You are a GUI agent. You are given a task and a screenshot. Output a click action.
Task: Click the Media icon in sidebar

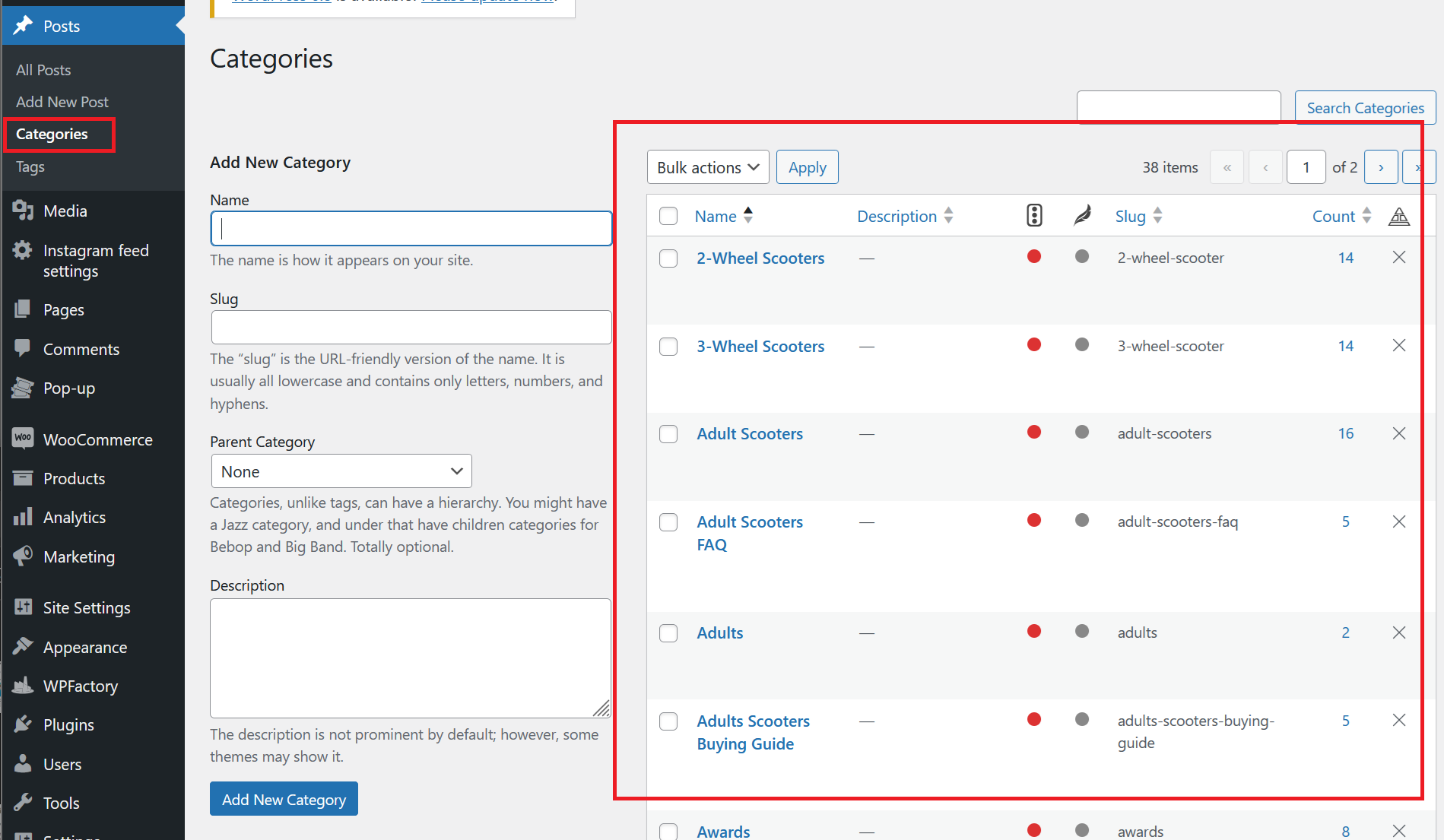(24, 211)
